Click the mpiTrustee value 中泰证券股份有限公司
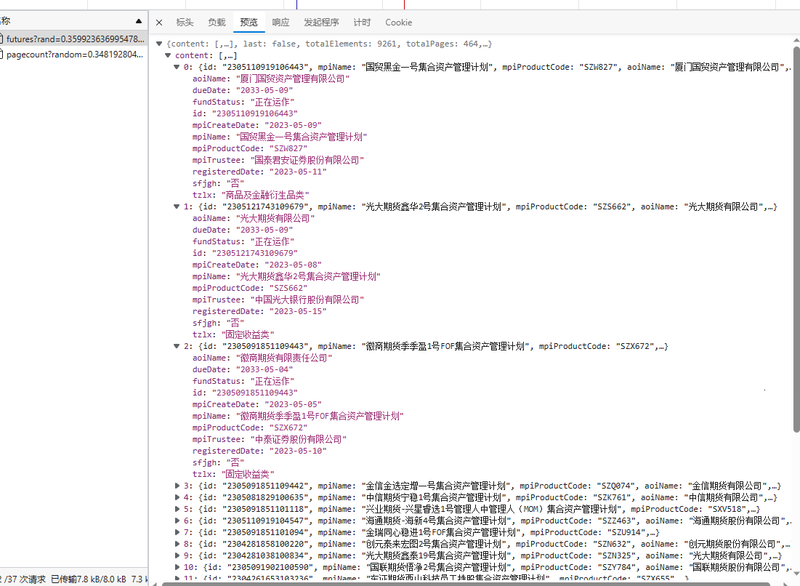The image size is (800, 586). 298,440
